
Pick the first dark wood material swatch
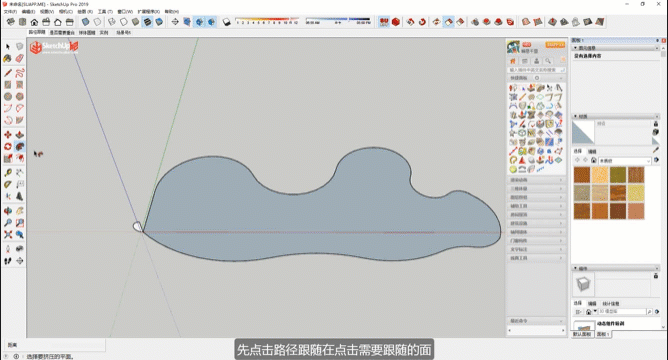[x=582, y=175]
